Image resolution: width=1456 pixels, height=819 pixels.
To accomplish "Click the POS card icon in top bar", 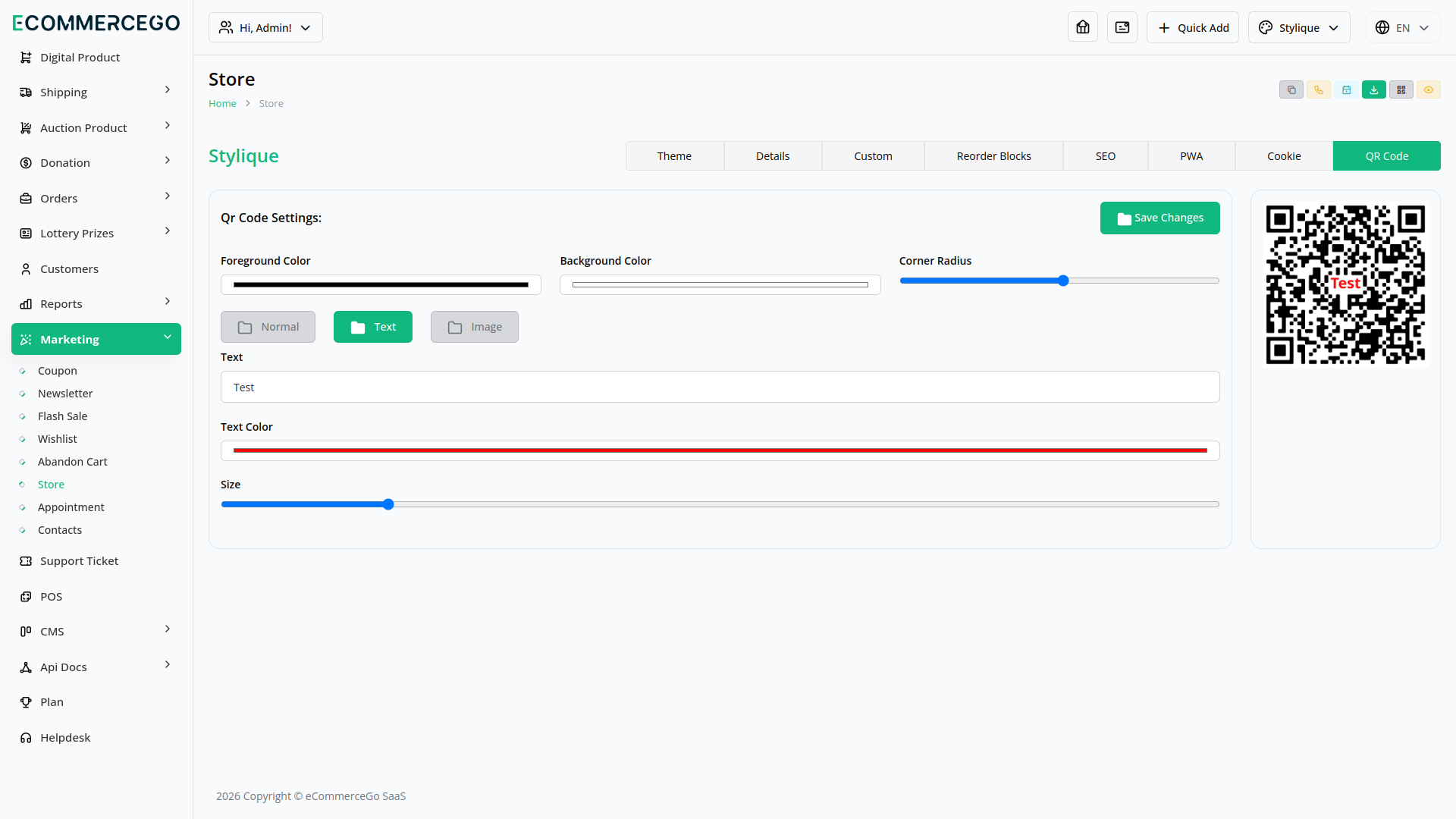I will point(1122,27).
